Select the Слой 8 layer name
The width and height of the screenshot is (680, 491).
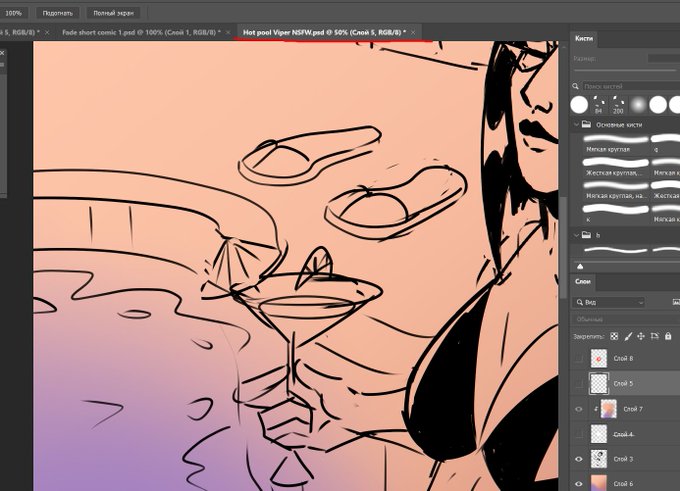(623, 359)
